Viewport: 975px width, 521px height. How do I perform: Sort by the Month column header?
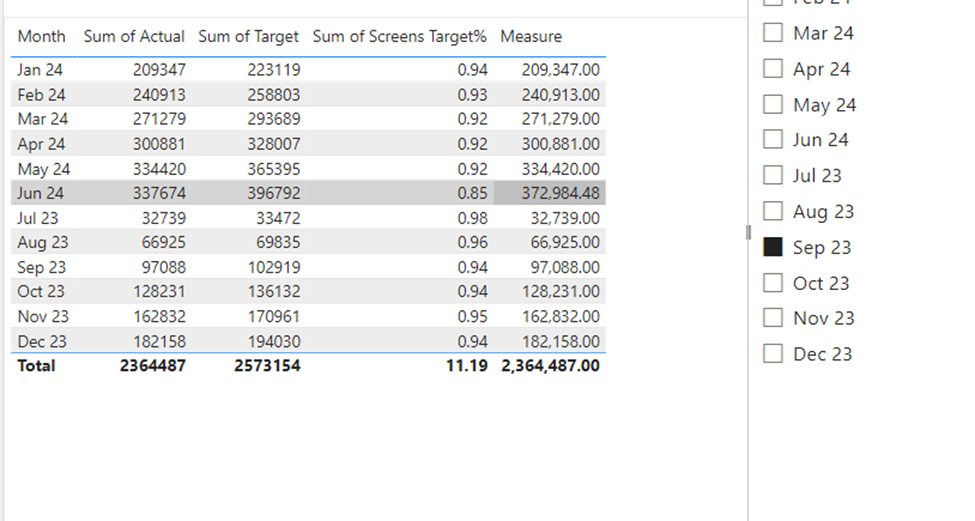[x=41, y=37]
